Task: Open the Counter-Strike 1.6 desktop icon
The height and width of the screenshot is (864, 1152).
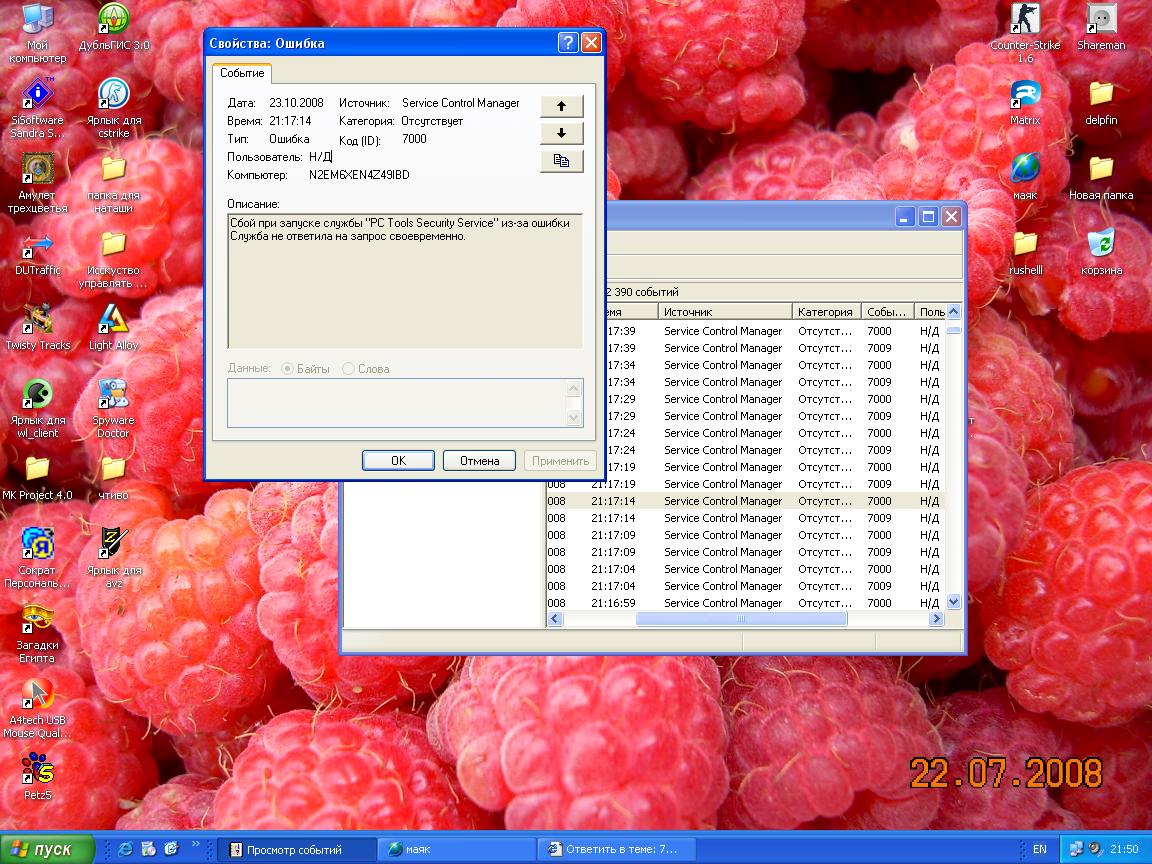Action: tap(1025, 20)
